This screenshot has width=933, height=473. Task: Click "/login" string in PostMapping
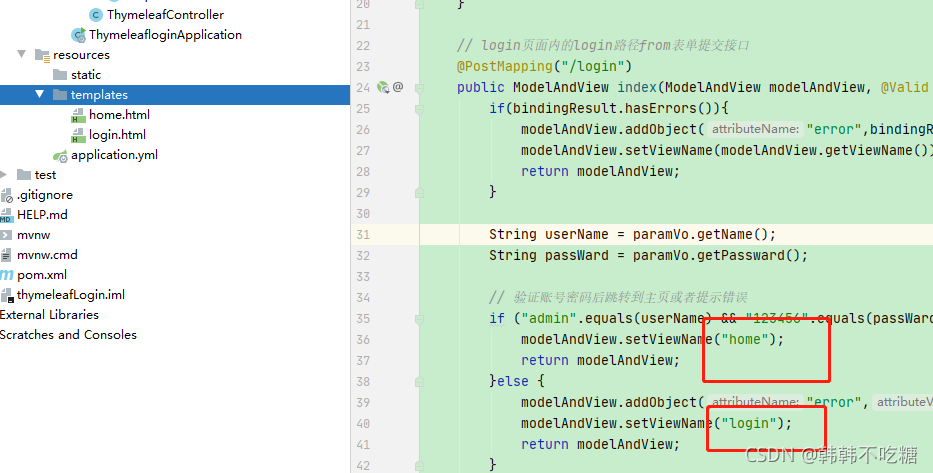tap(593, 66)
